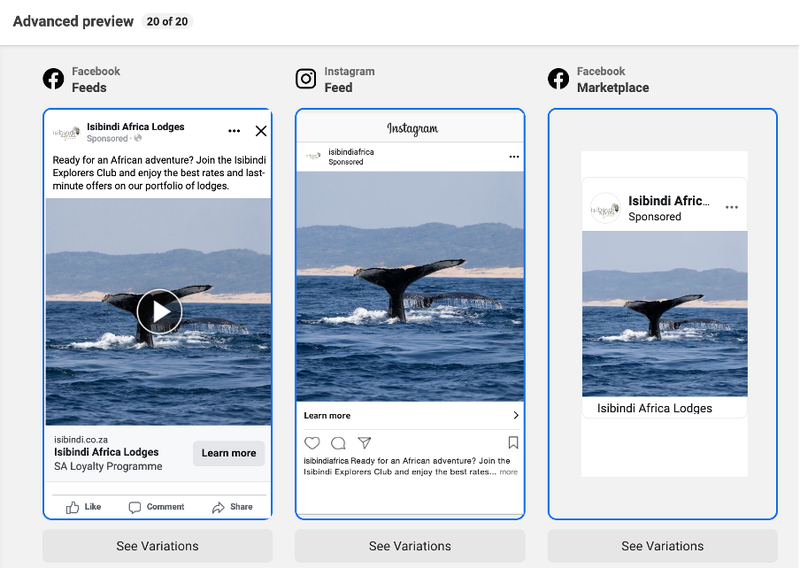This screenshot has width=800, height=568.
Task: Click the Comment speech bubble icon
Action: click(135, 507)
